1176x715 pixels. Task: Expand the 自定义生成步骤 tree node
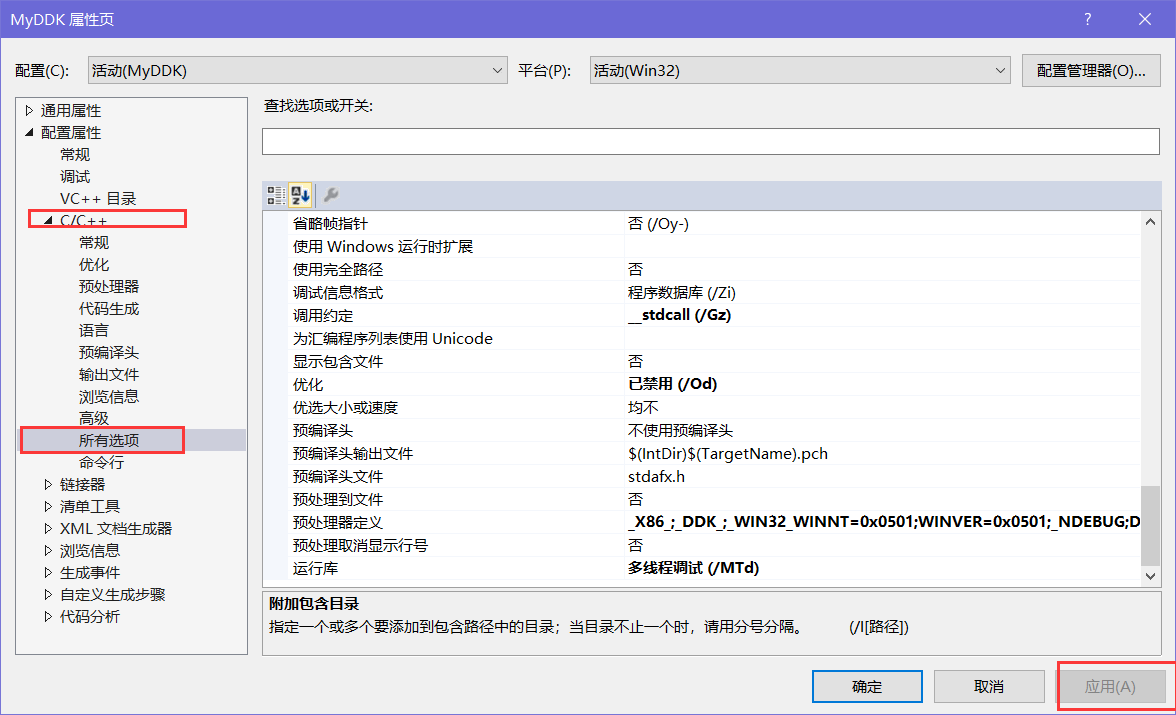(x=49, y=594)
